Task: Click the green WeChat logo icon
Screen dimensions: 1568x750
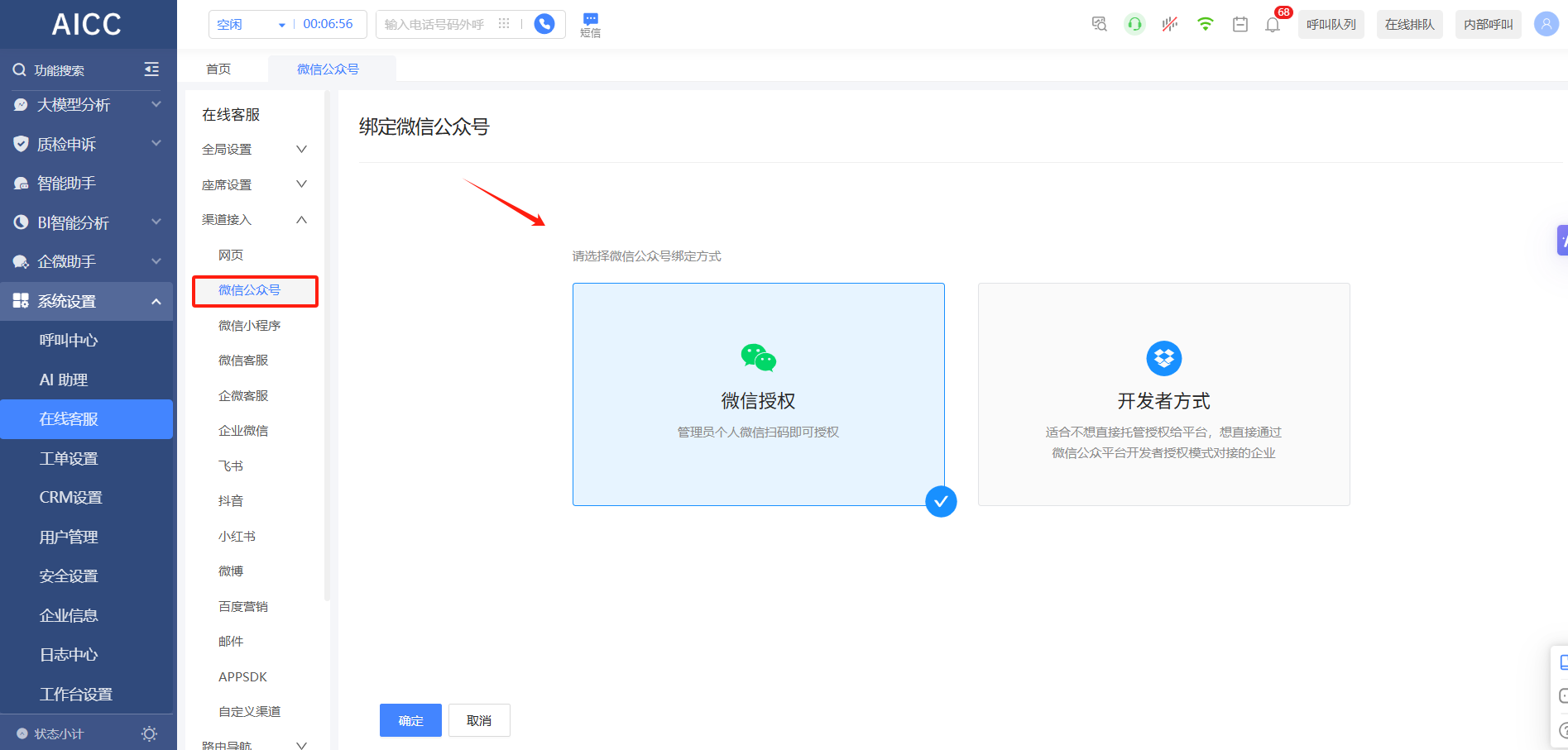Action: click(758, 358)
